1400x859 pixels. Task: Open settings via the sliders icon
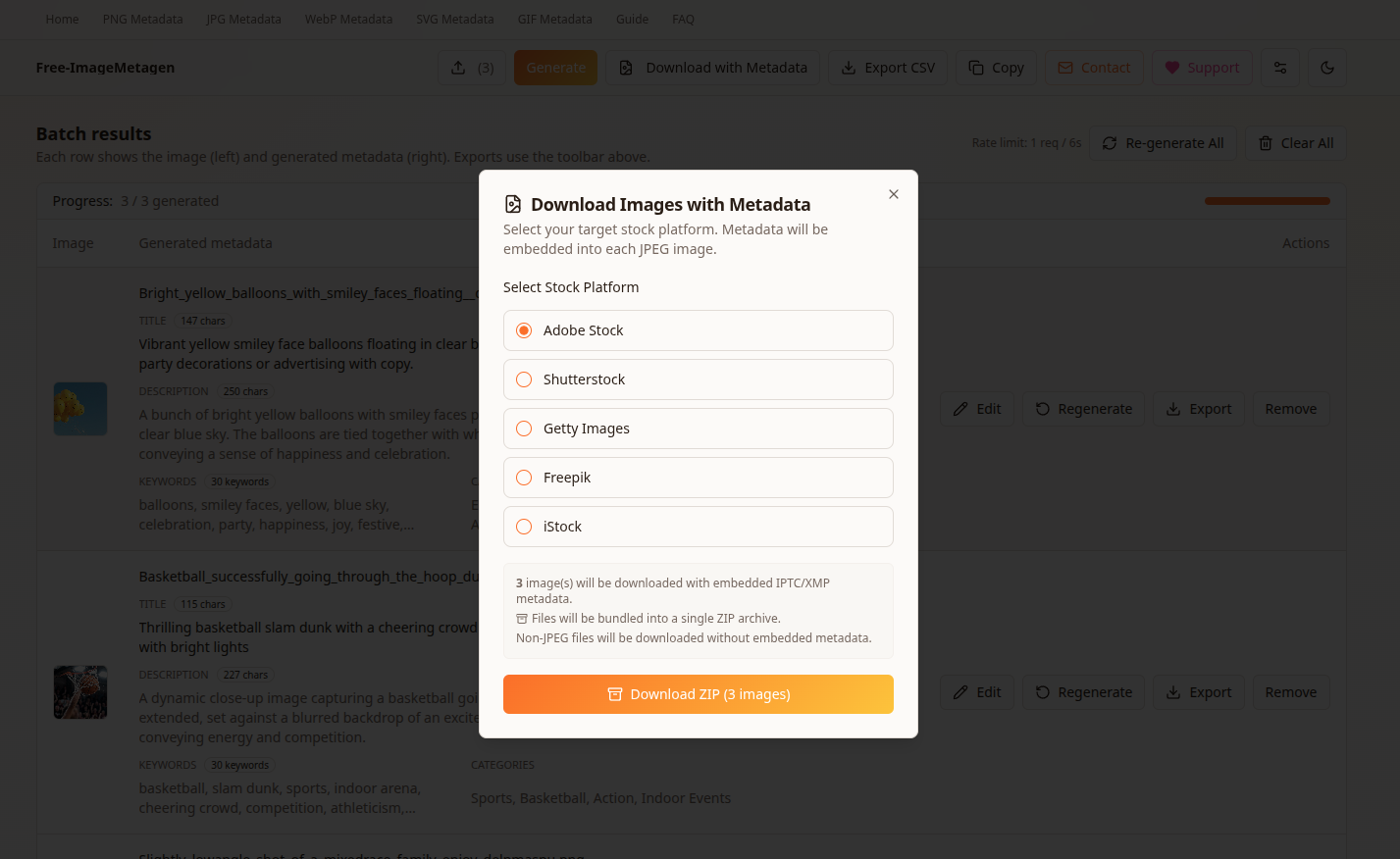coord(1279,68)
